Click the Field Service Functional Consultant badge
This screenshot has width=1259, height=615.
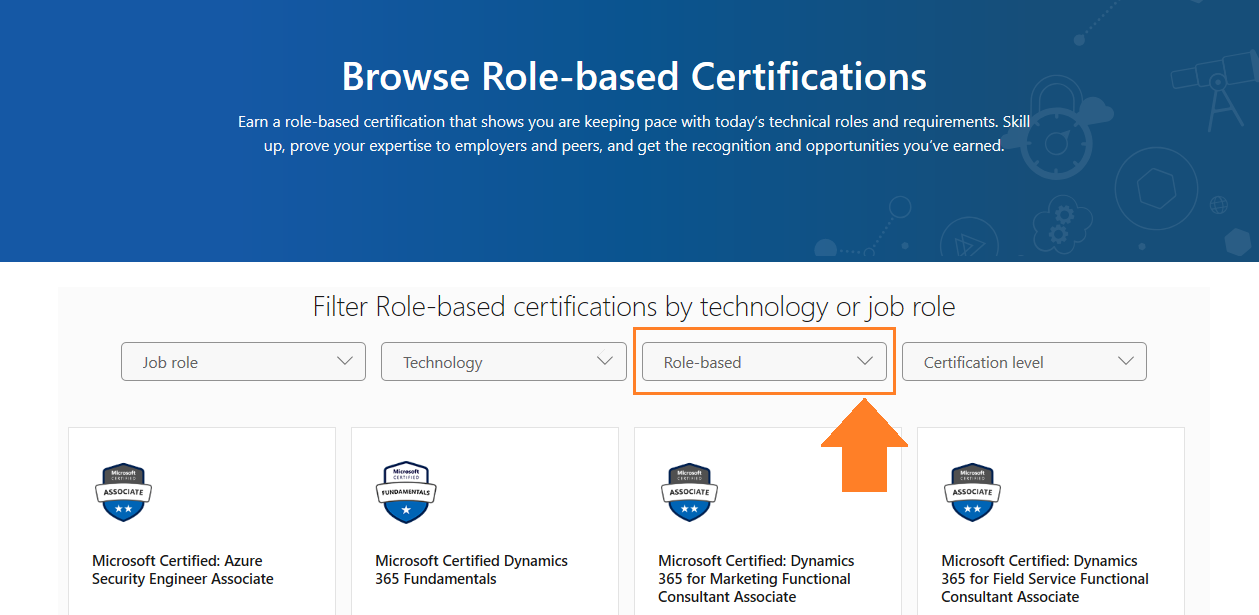click(972, 492)
